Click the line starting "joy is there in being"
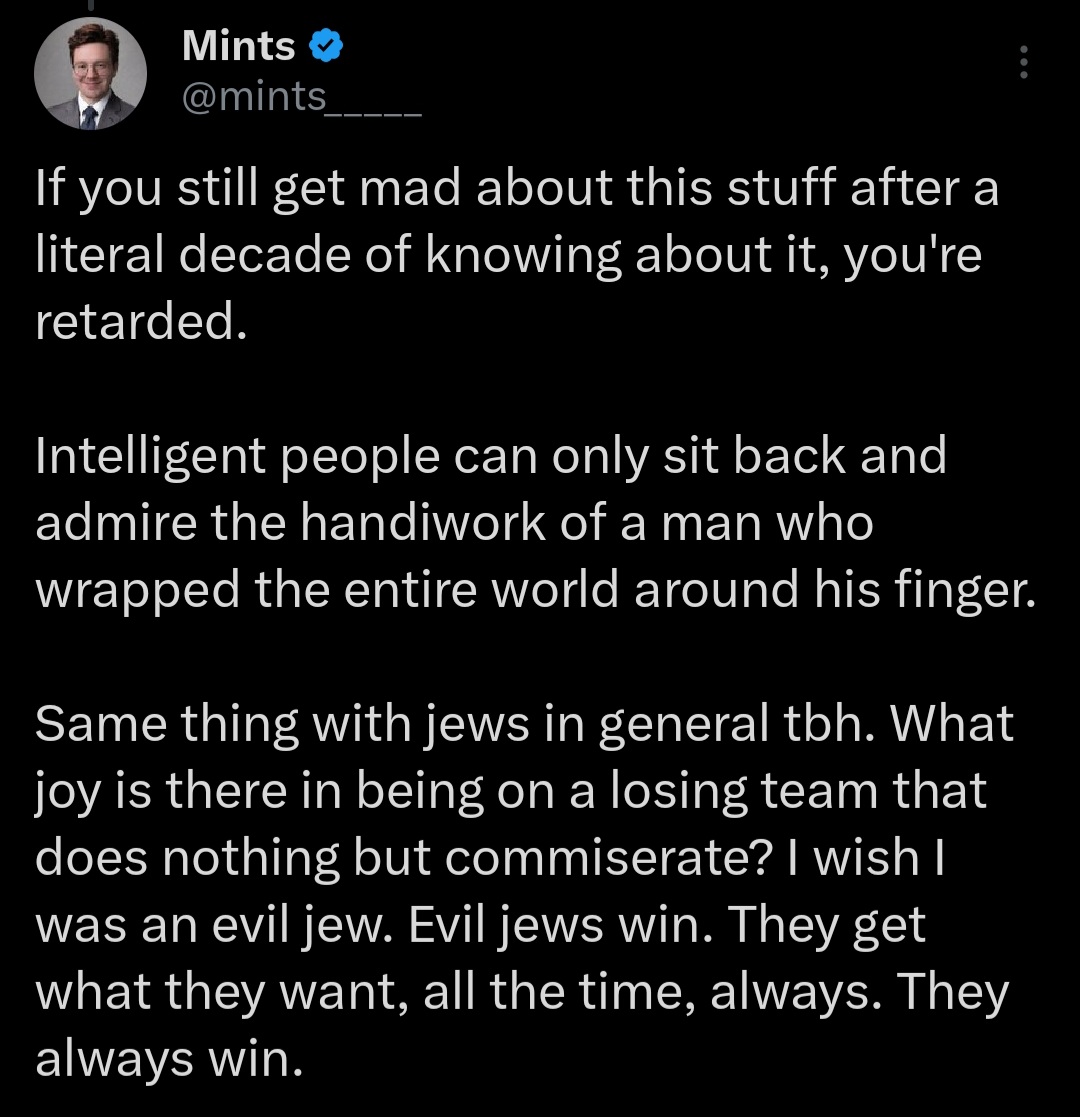This screenshot has height=1117, width=1080. 511,792
